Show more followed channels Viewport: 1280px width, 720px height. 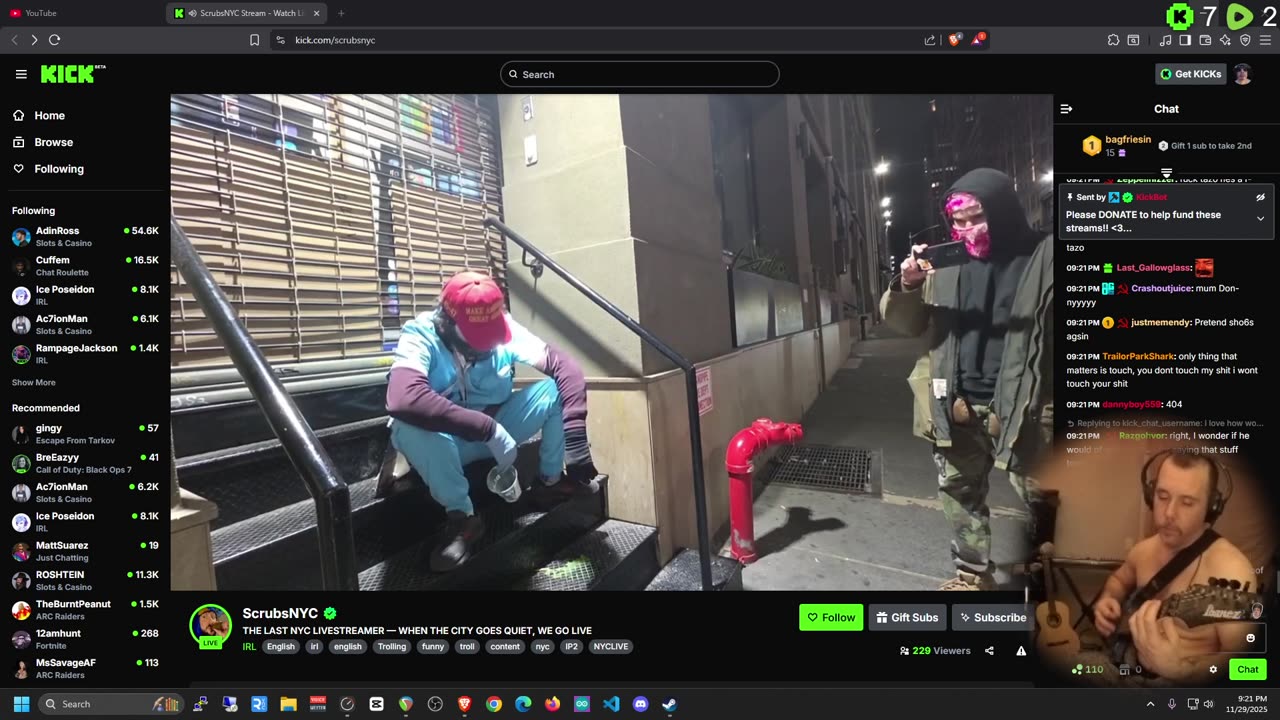34,382
